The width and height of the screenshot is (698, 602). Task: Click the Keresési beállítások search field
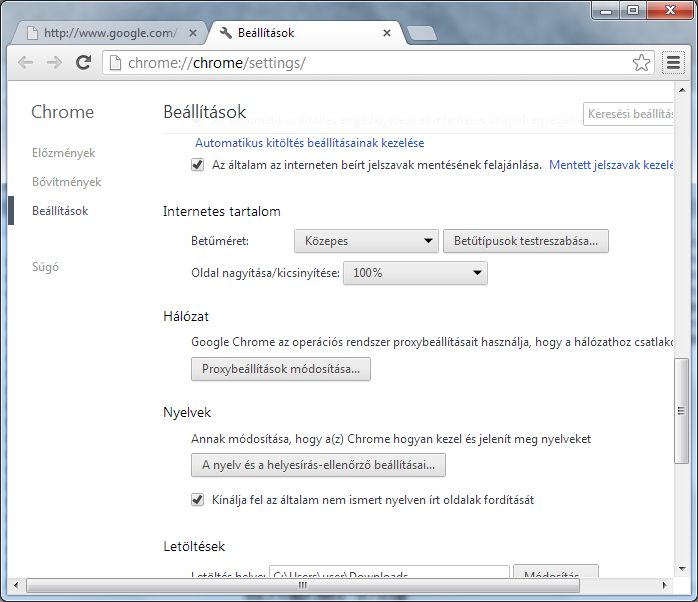point(628,114)
